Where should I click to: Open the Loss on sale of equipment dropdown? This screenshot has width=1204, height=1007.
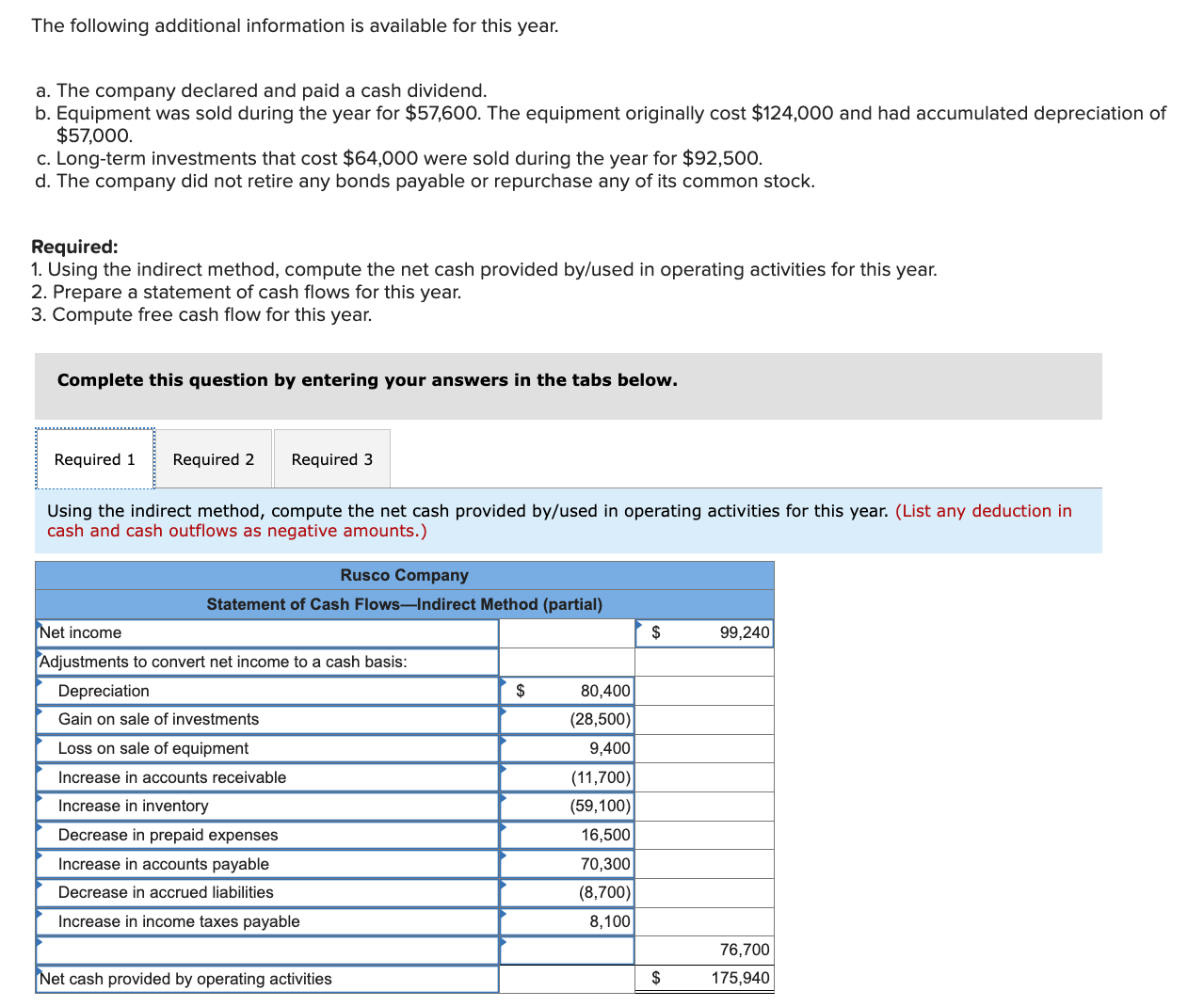click(267, 749)
